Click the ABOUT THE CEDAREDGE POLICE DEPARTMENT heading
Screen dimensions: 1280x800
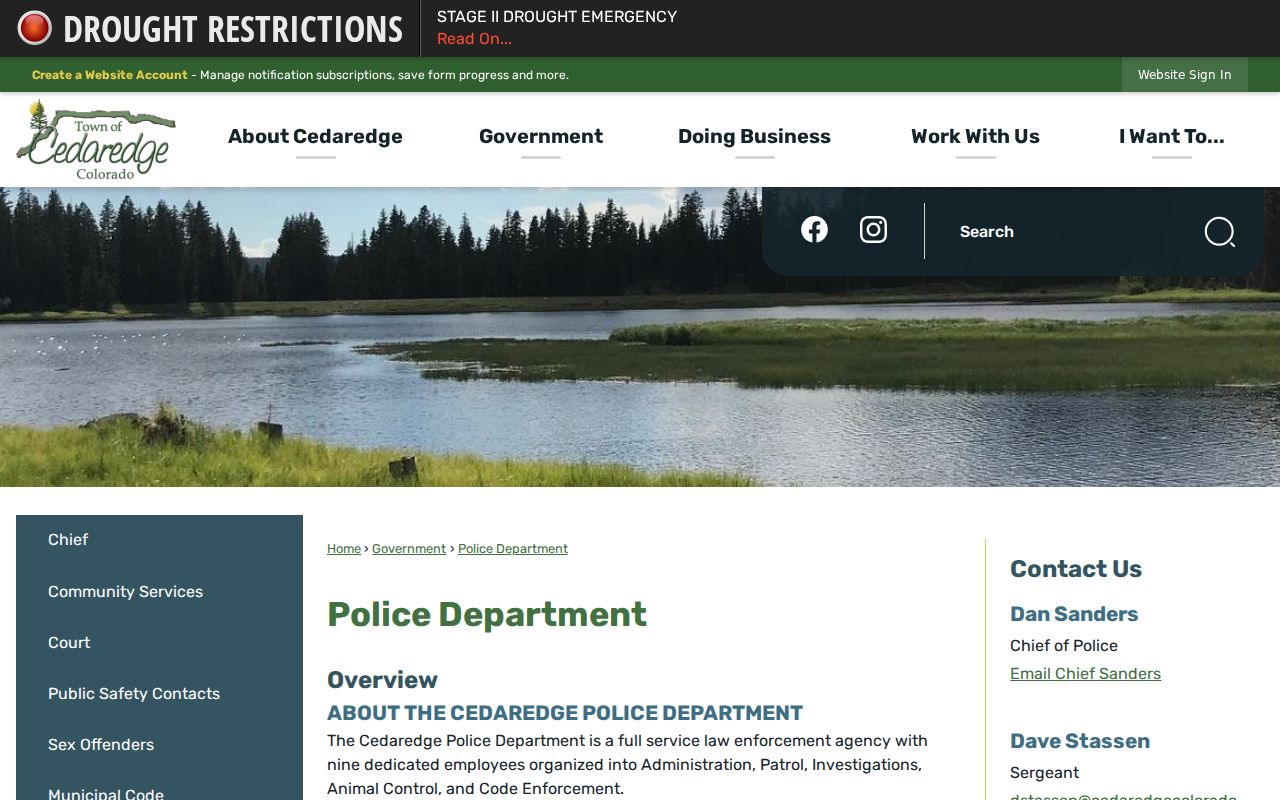click(565, 713)
